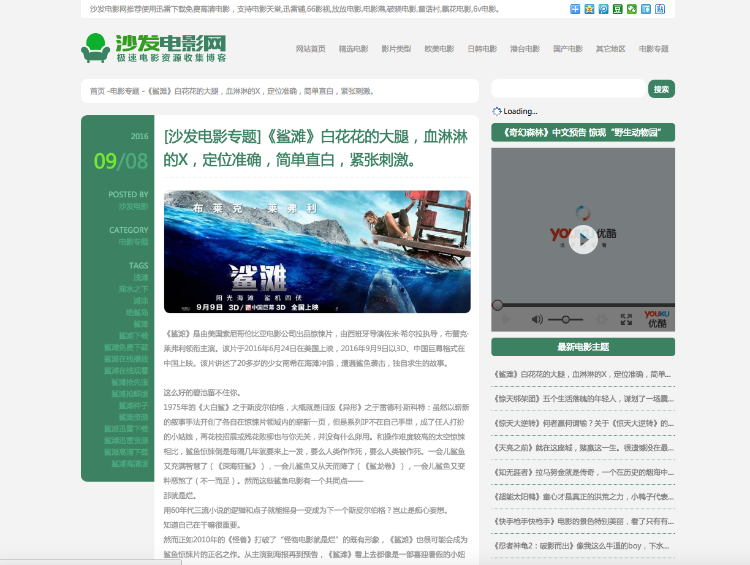
Task: Go to 欧美电影 section
Action: (x=439, y=49)
